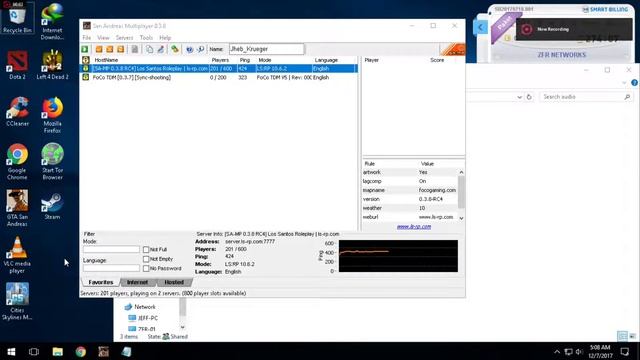Viewport: 640px width, 360px height.
Task: Show hidden system tray icons chevron
Action: 557,351
